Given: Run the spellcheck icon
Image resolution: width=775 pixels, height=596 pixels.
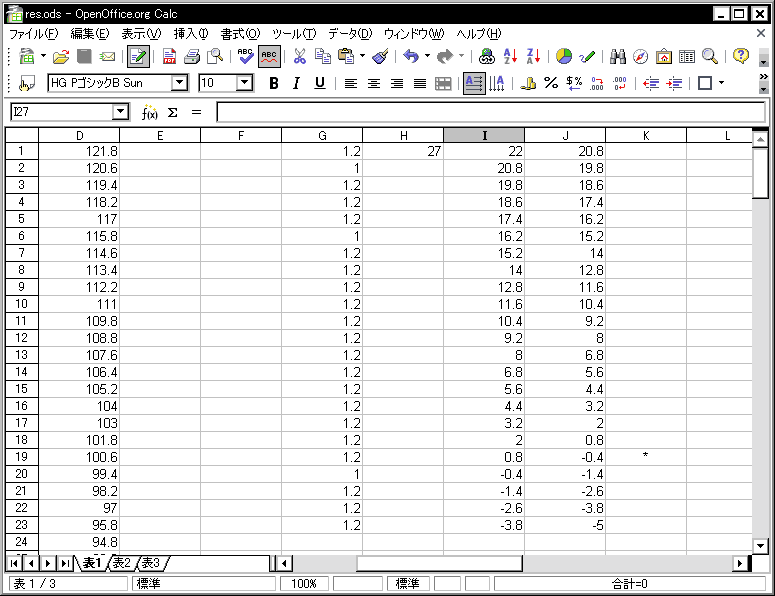Looking at the screenshot, I should 245,56.
